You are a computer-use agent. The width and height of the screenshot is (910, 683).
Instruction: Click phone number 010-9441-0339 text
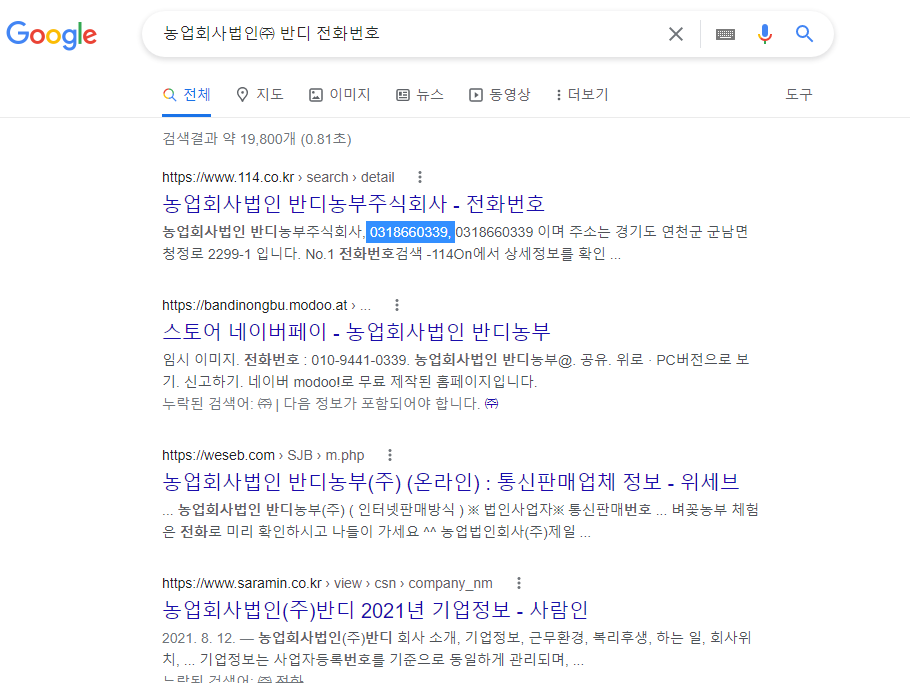point(359,360)
